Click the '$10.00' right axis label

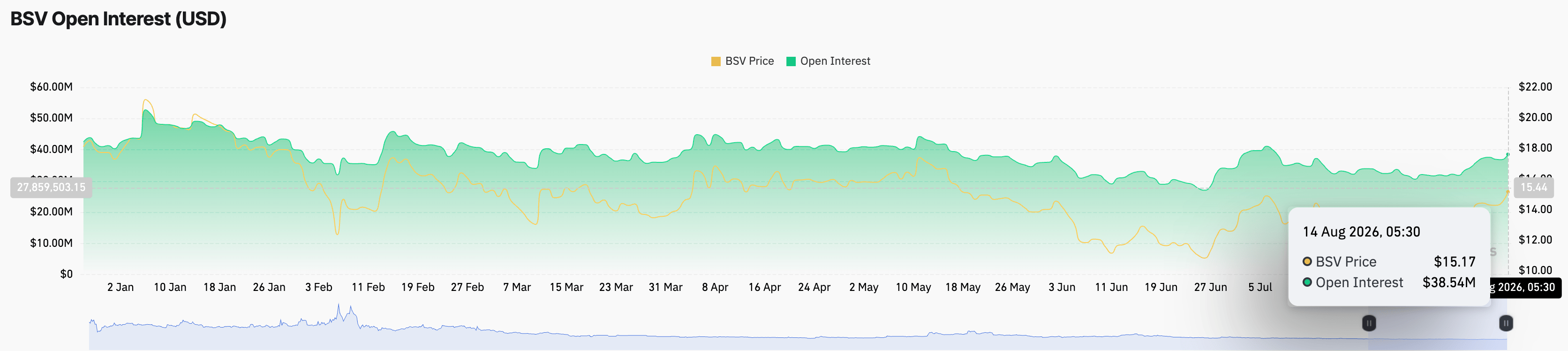(1535, 270)
